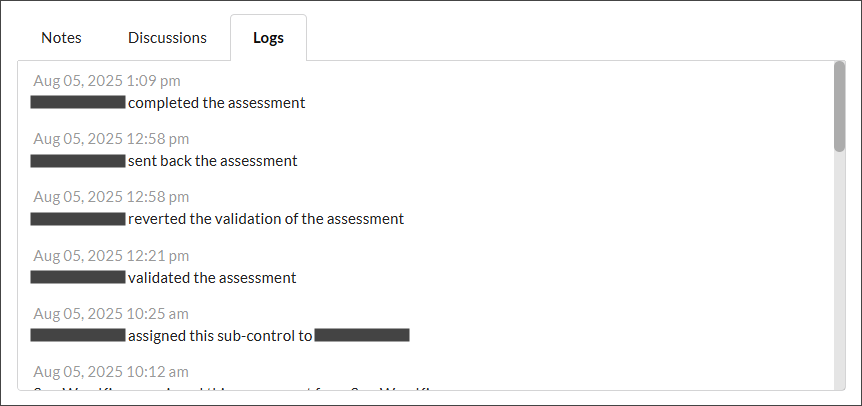Click the vertical scrollbar thumb
This screenshot has height=406, width=862.
pos(839,106)
